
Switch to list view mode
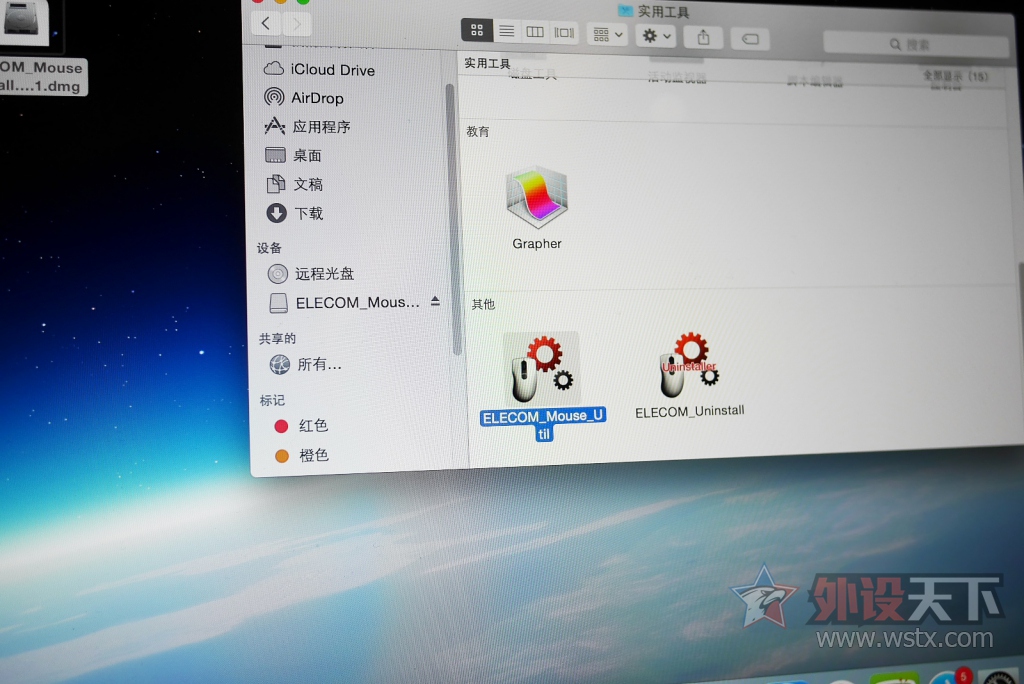tap(506, 32)
